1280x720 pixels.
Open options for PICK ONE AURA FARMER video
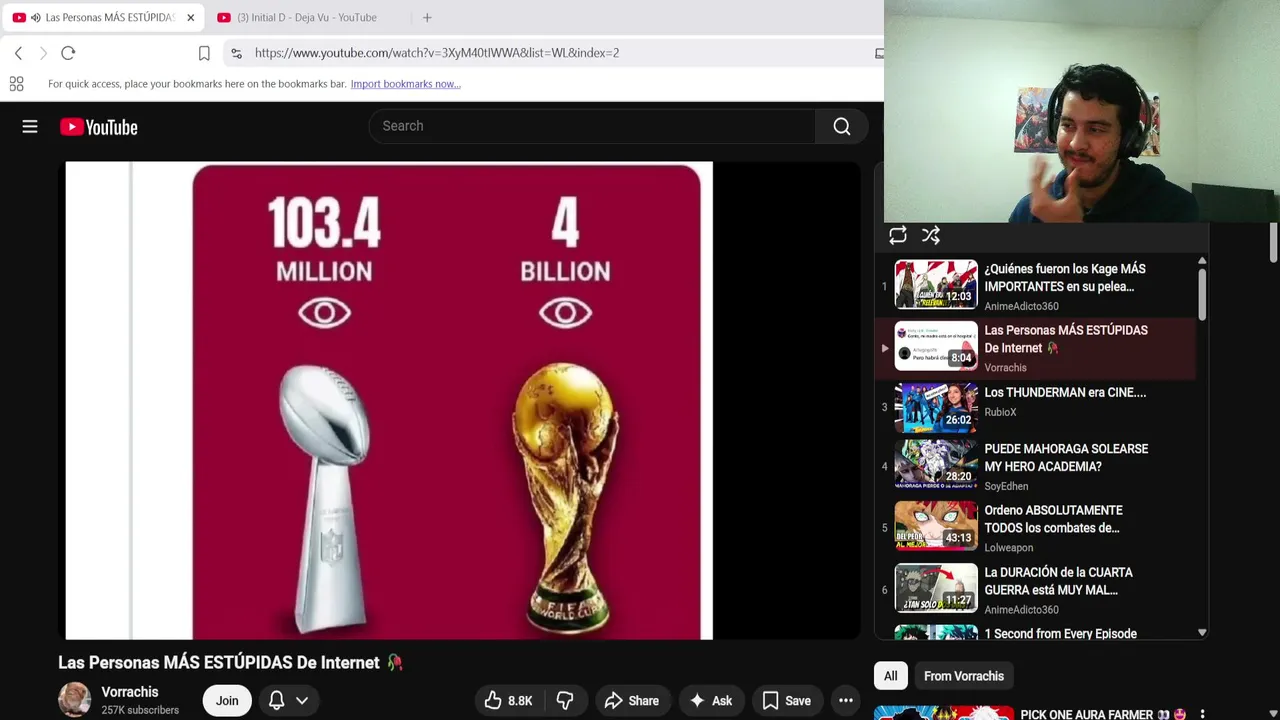coord(1202,714)
